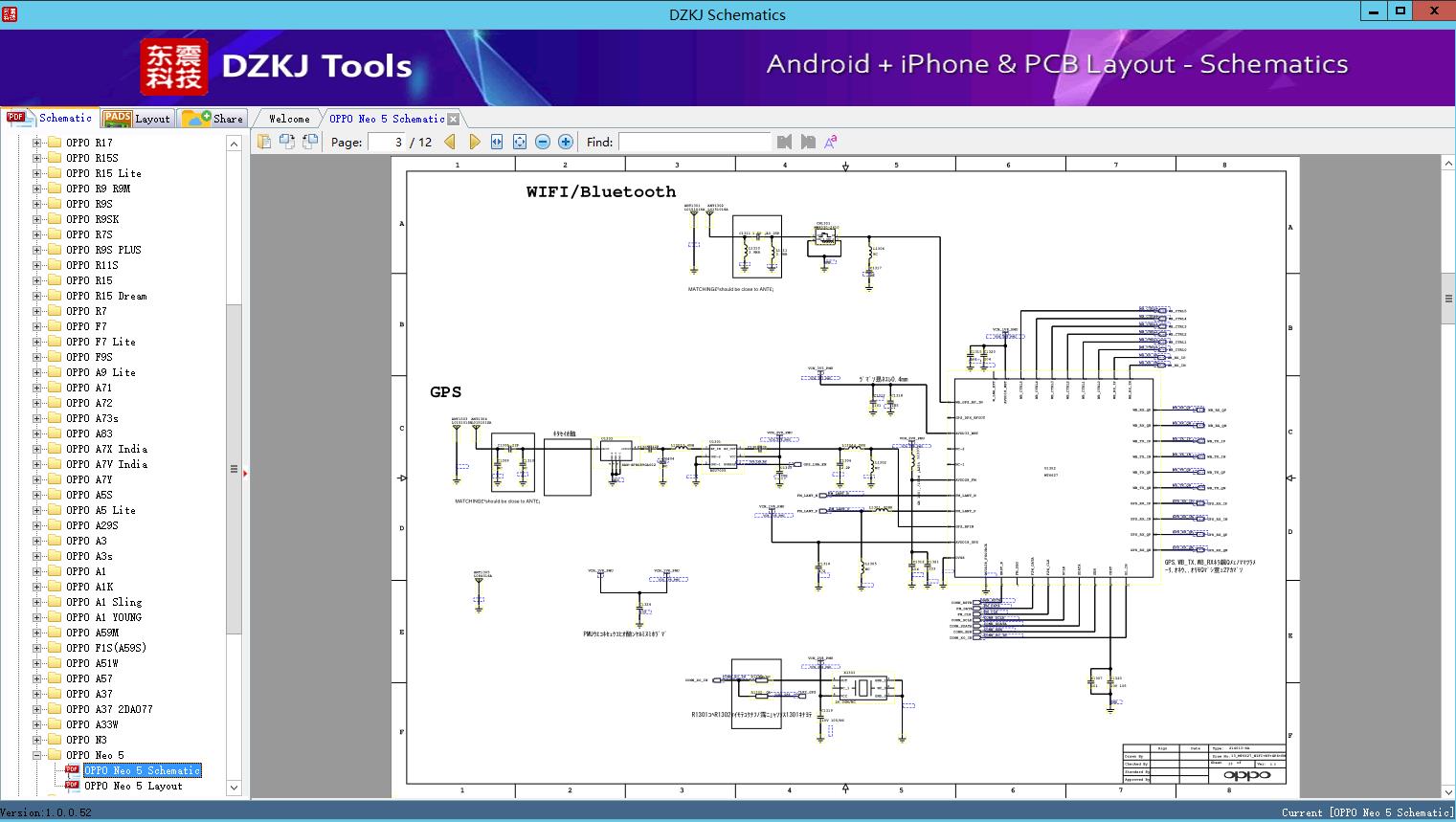The height and width of the screenshot is (822, 1456).
Task: Go to previous page with left arrow
Action: coord(451,142)
